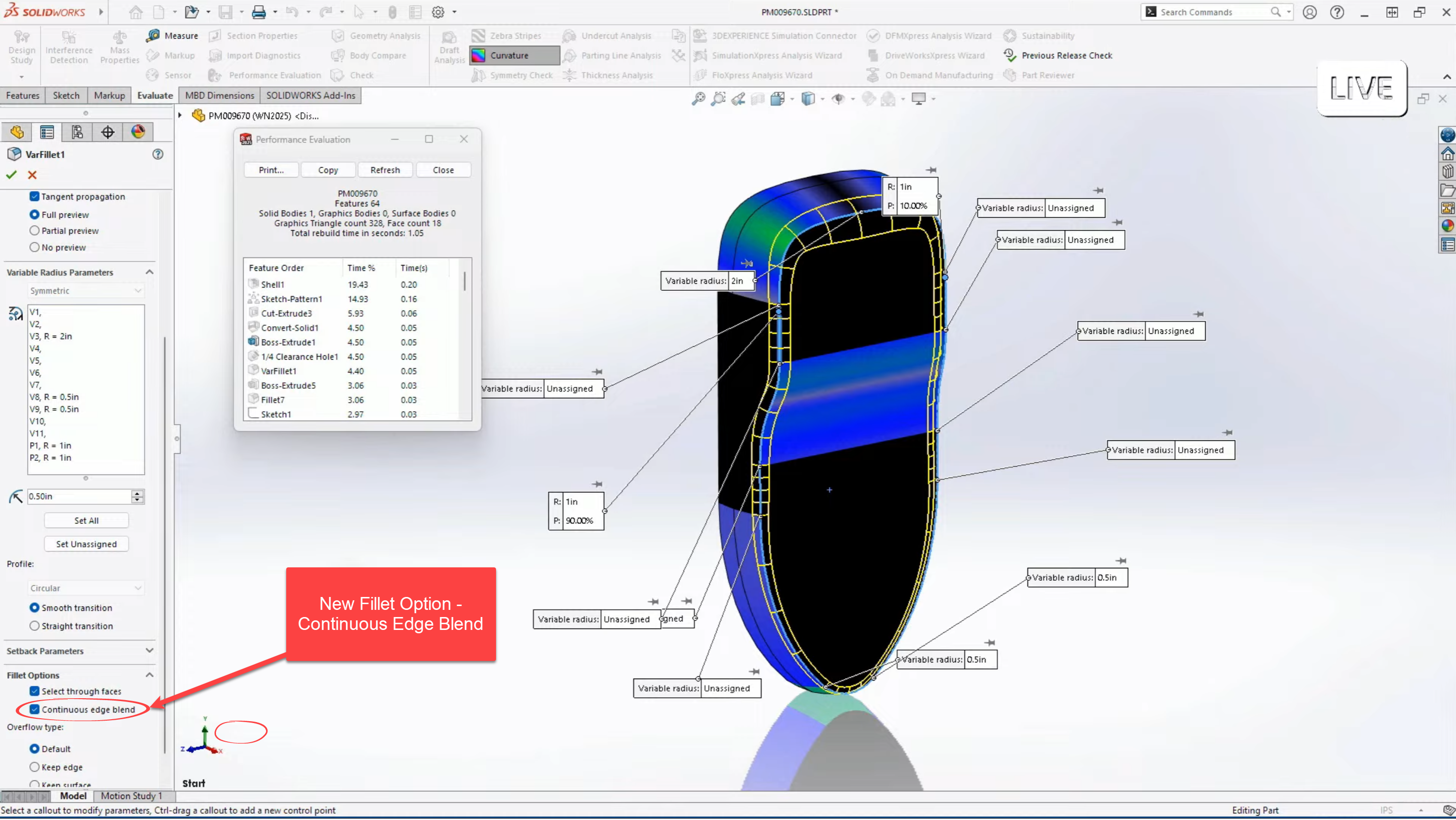Click Refresh in Performance Evaluation dialog
1456x820 pixels.
385,170
